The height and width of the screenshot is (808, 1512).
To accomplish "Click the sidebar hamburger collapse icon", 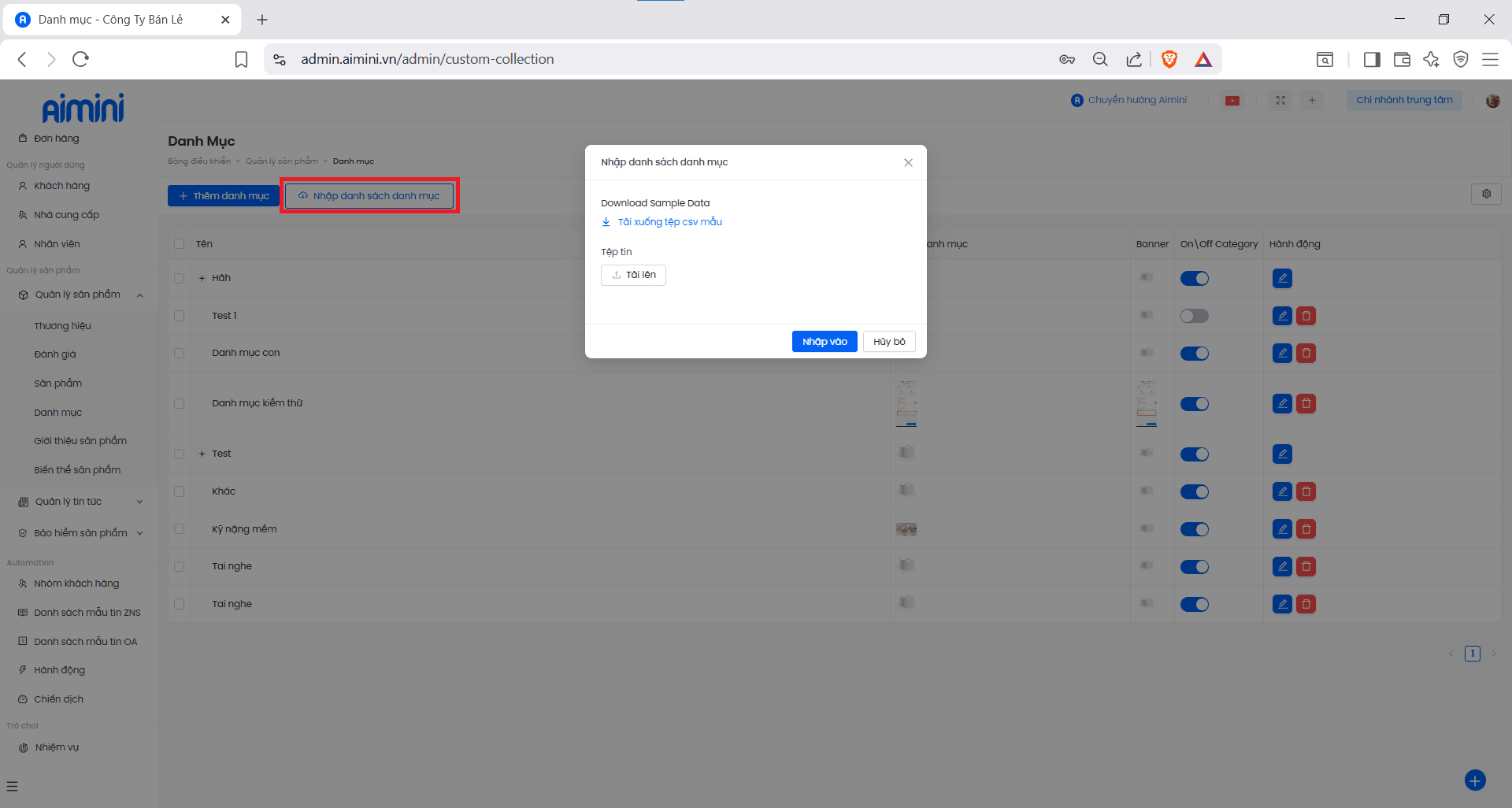I will pos(13,786).
